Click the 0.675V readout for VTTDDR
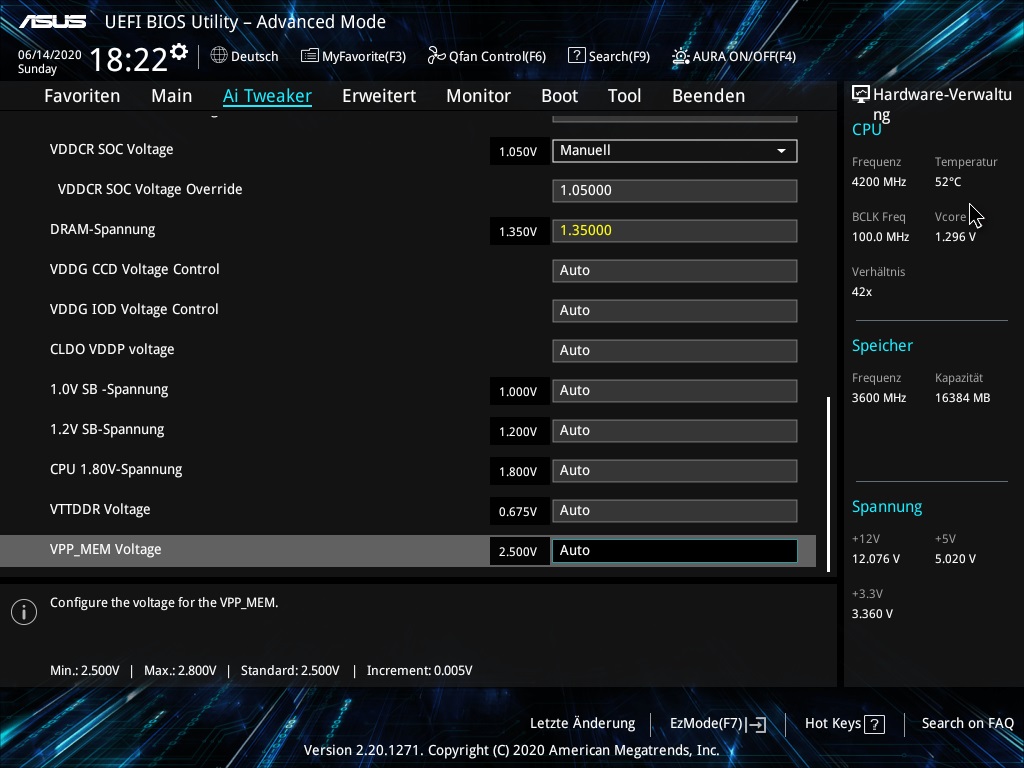Screen dimensions: 1024x768 [519, 512]
